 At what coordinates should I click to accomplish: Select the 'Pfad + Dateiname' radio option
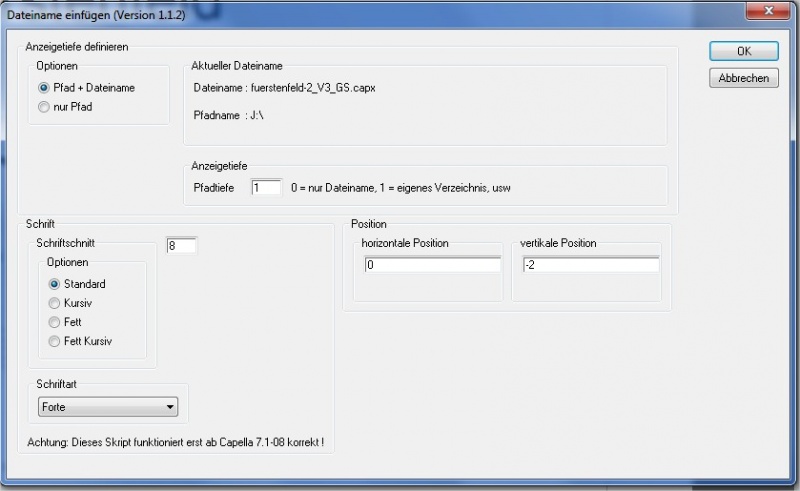tap(44, 88)
